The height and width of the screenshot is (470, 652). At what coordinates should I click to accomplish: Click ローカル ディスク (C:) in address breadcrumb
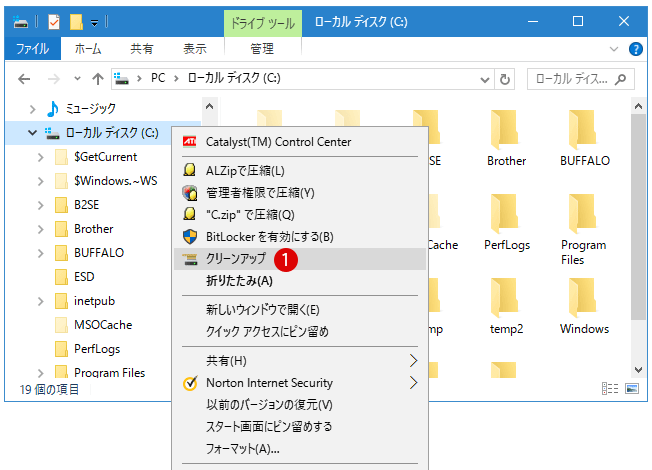(234, 78)
